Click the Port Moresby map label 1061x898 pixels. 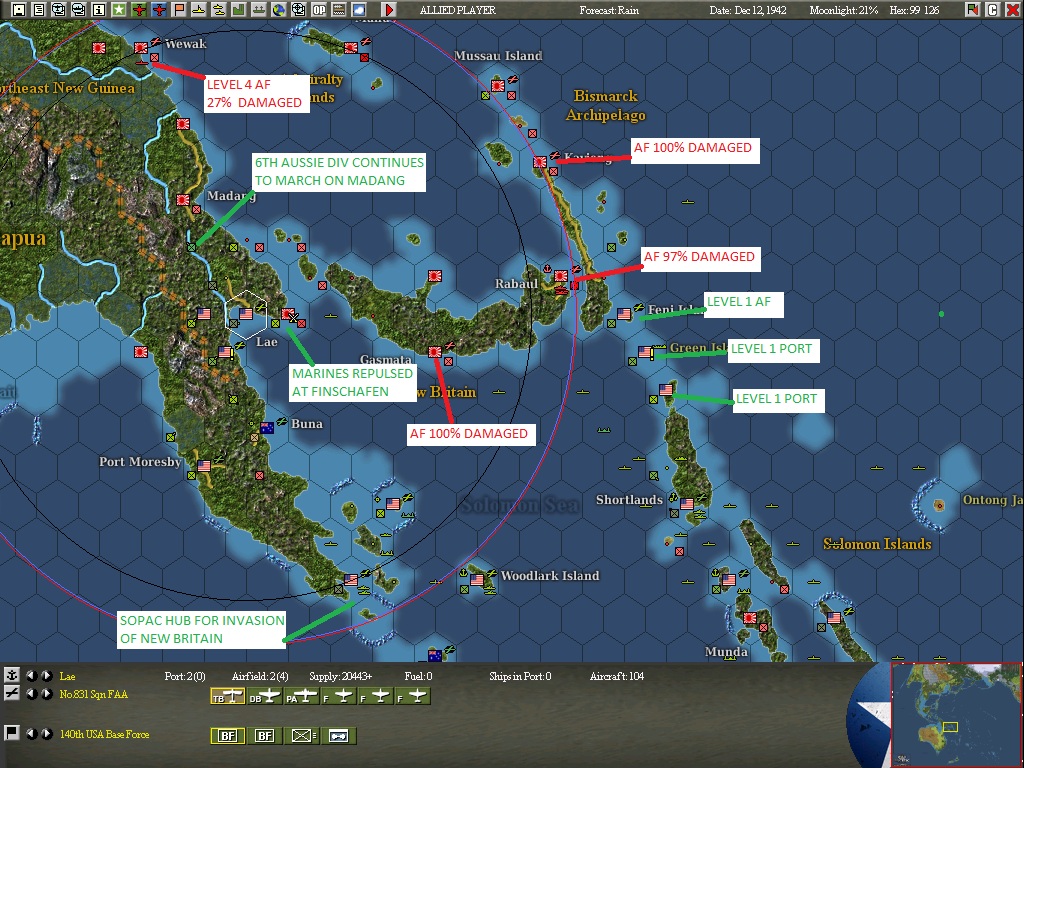click(140, 462)
